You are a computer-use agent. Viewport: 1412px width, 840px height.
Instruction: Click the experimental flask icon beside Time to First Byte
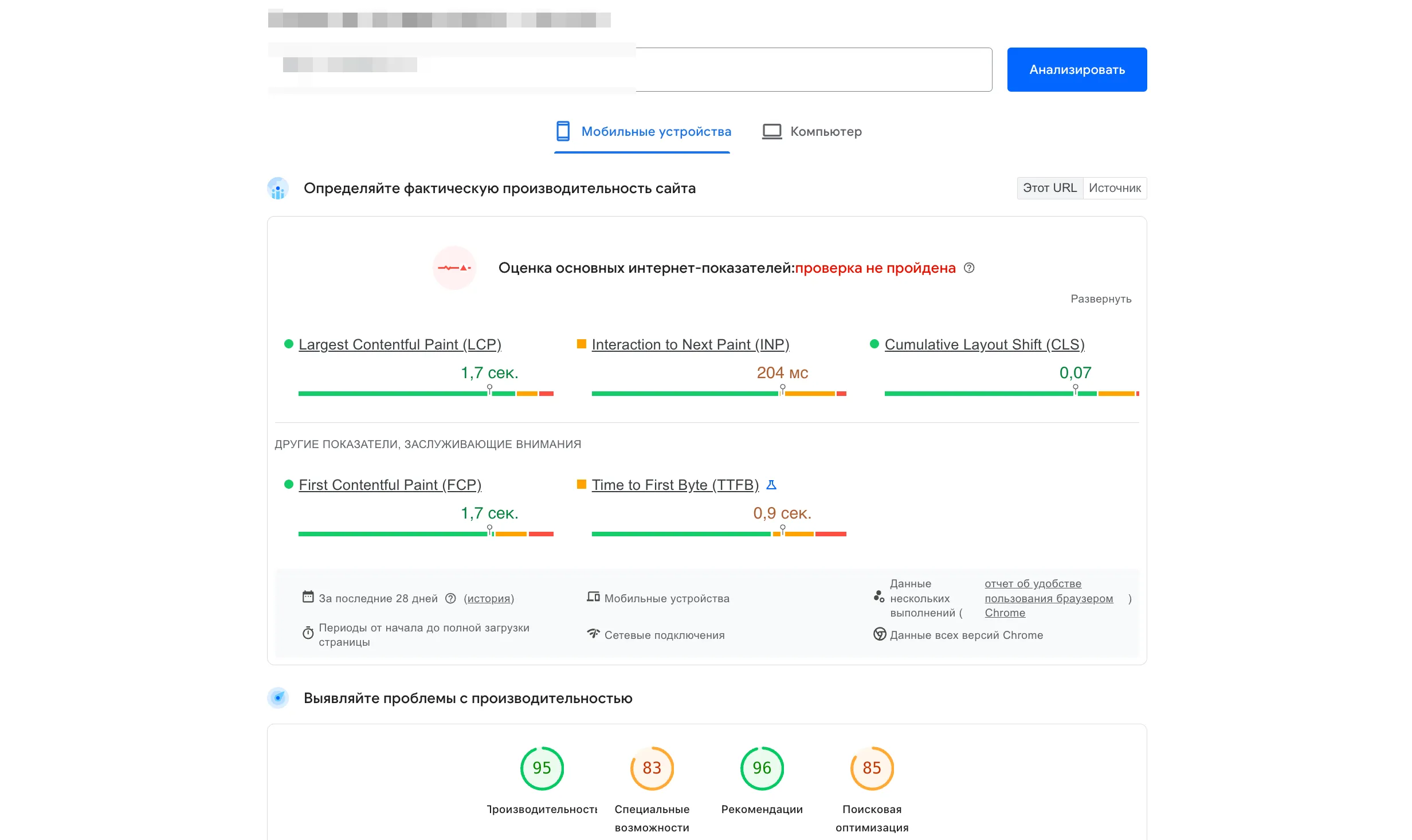click(772, 484)
